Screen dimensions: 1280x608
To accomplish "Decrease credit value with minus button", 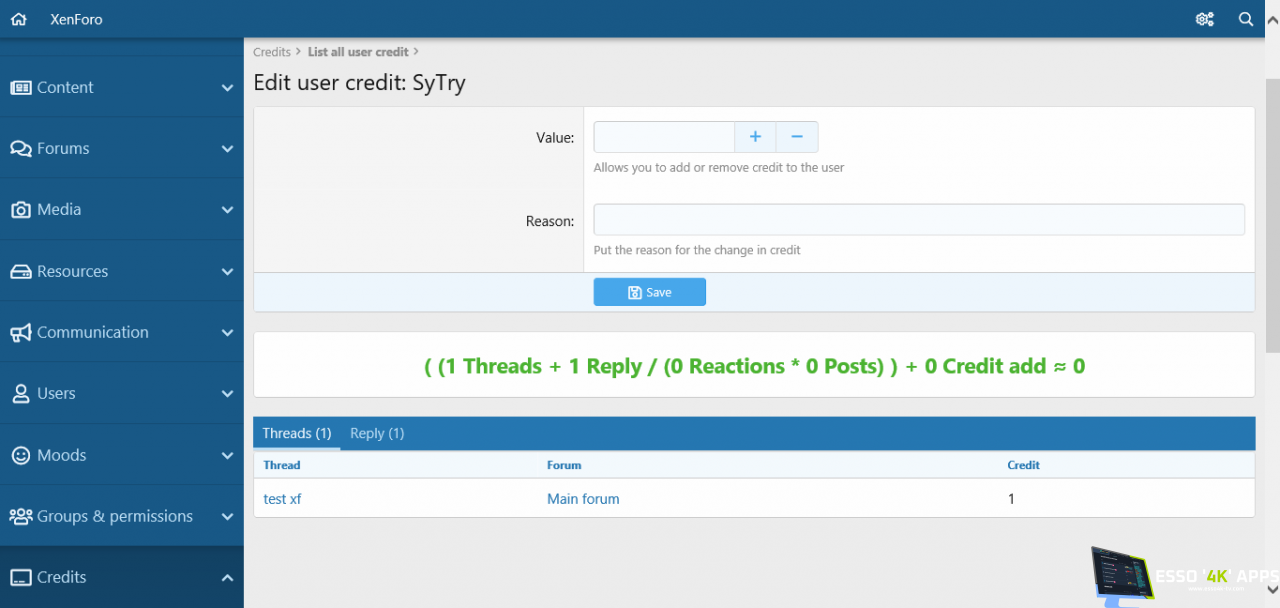I will (x=797, y=137).
